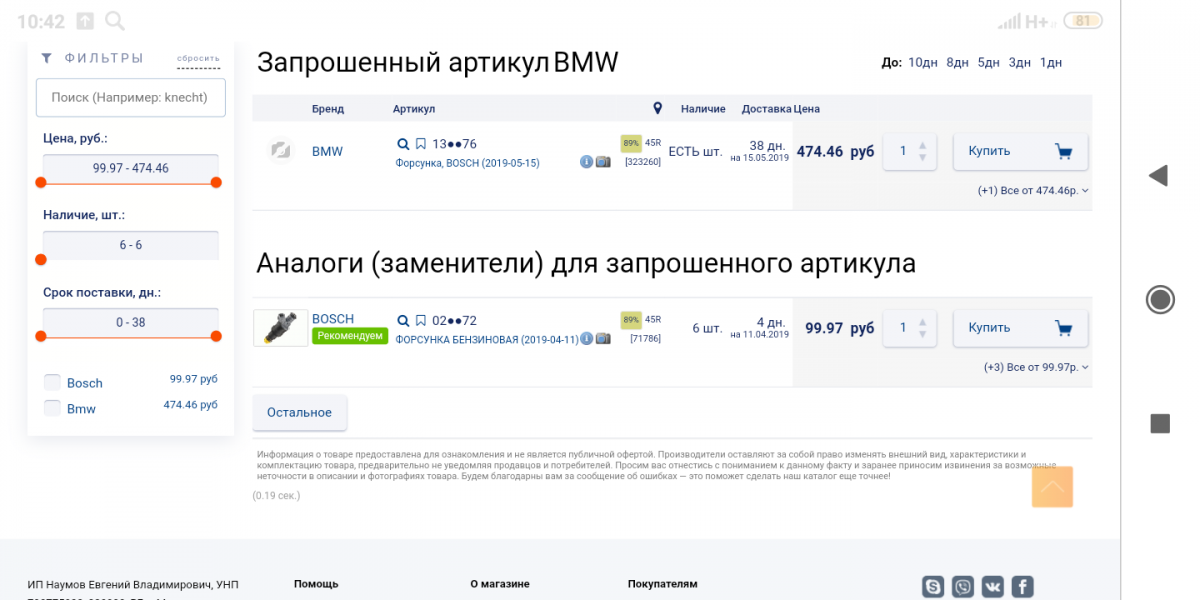
Task: Click 89% supplier rating badge in BOSCH row
Action: coord(631,320)
